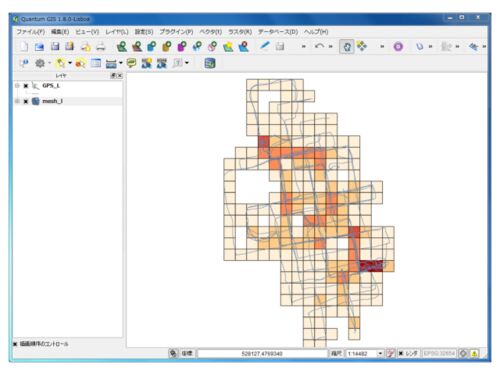Click the EPSG:32654 CRS button
The height and width of the screenshot is (375, 500).
click(x=439, y=353)
